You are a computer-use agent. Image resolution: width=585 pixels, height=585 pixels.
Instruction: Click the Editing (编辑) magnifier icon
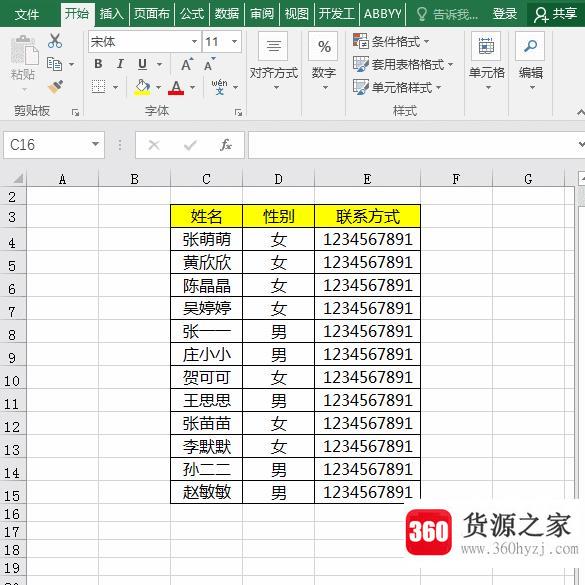pos(530,46)
